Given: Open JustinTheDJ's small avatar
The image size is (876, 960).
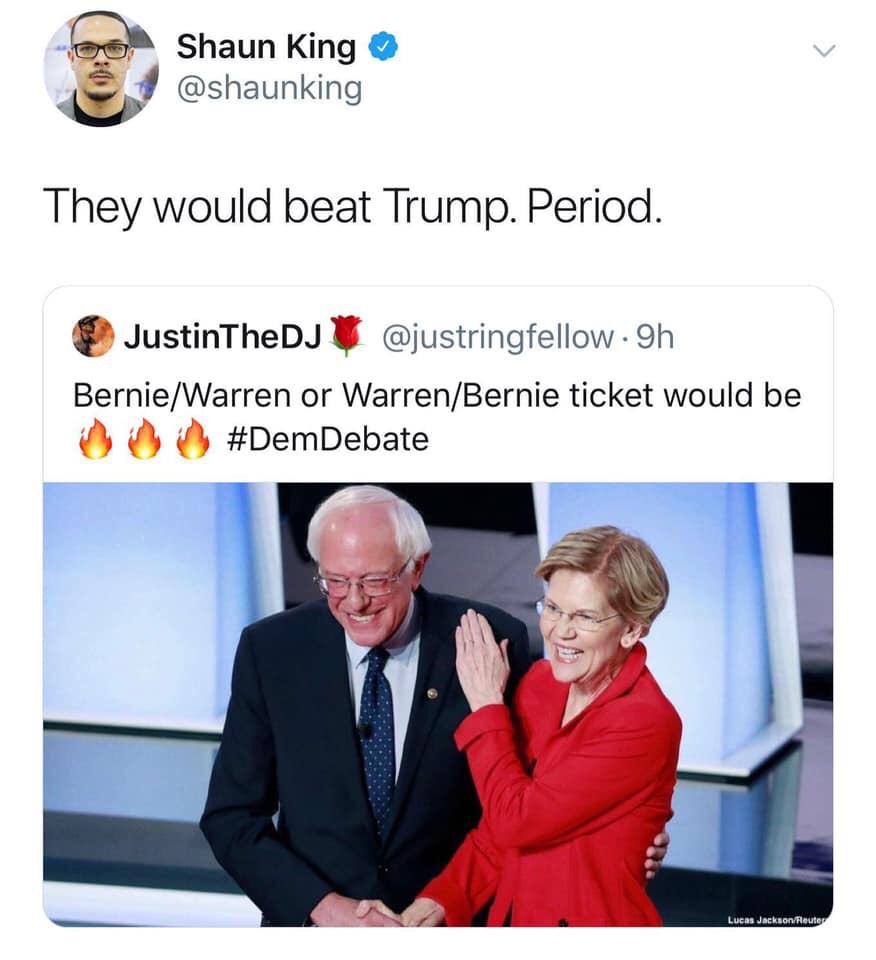Looking at the screenshot, I should [93, 336].
